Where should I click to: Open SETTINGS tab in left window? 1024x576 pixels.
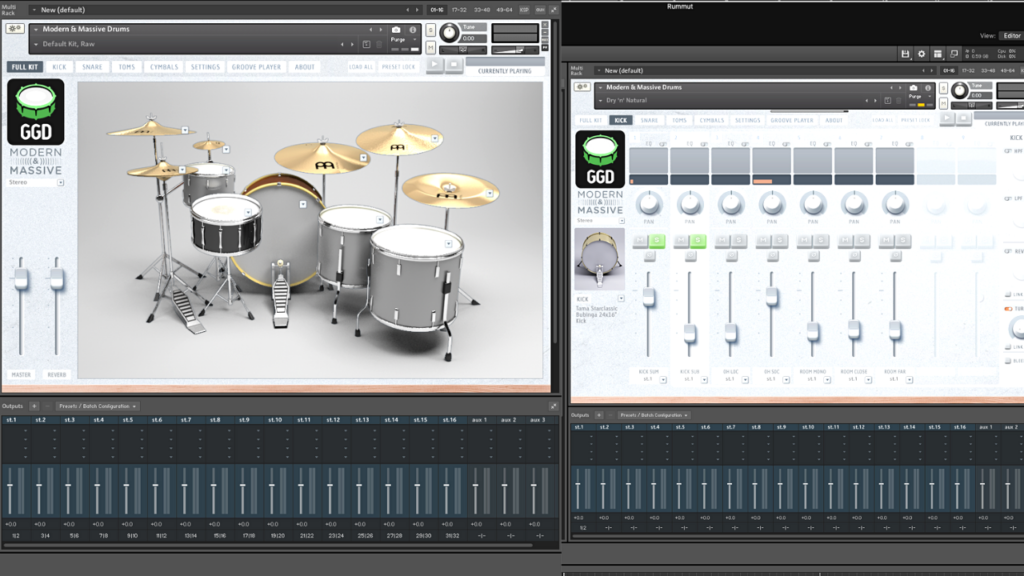(x=205, y=67)
